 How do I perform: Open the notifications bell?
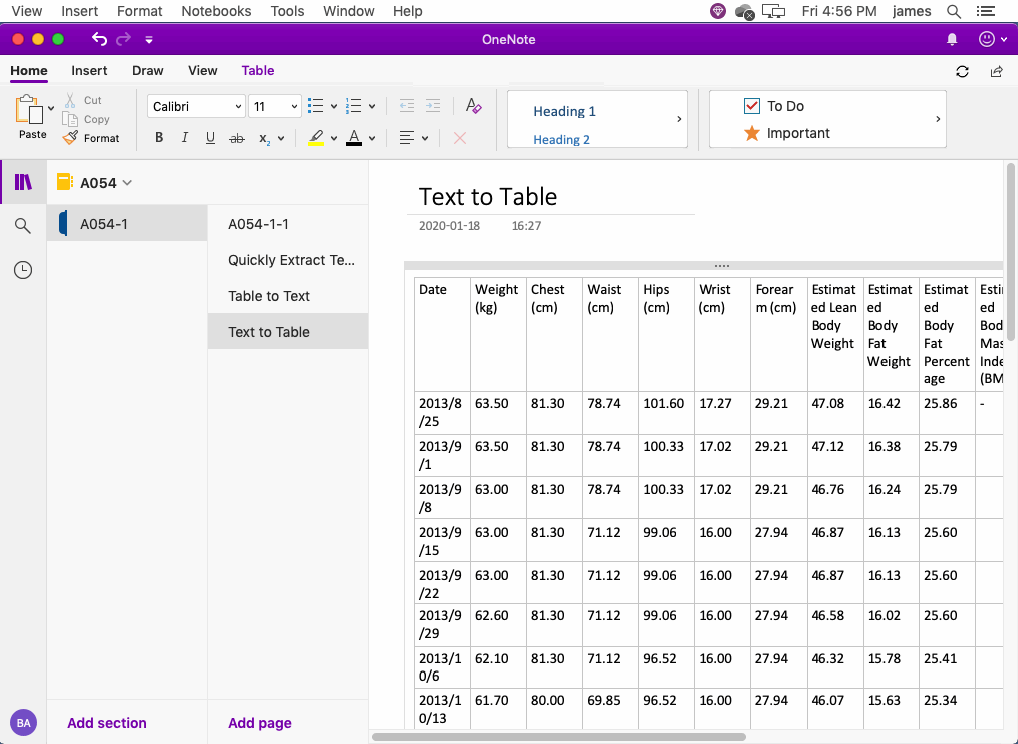(x=952, y=40)
